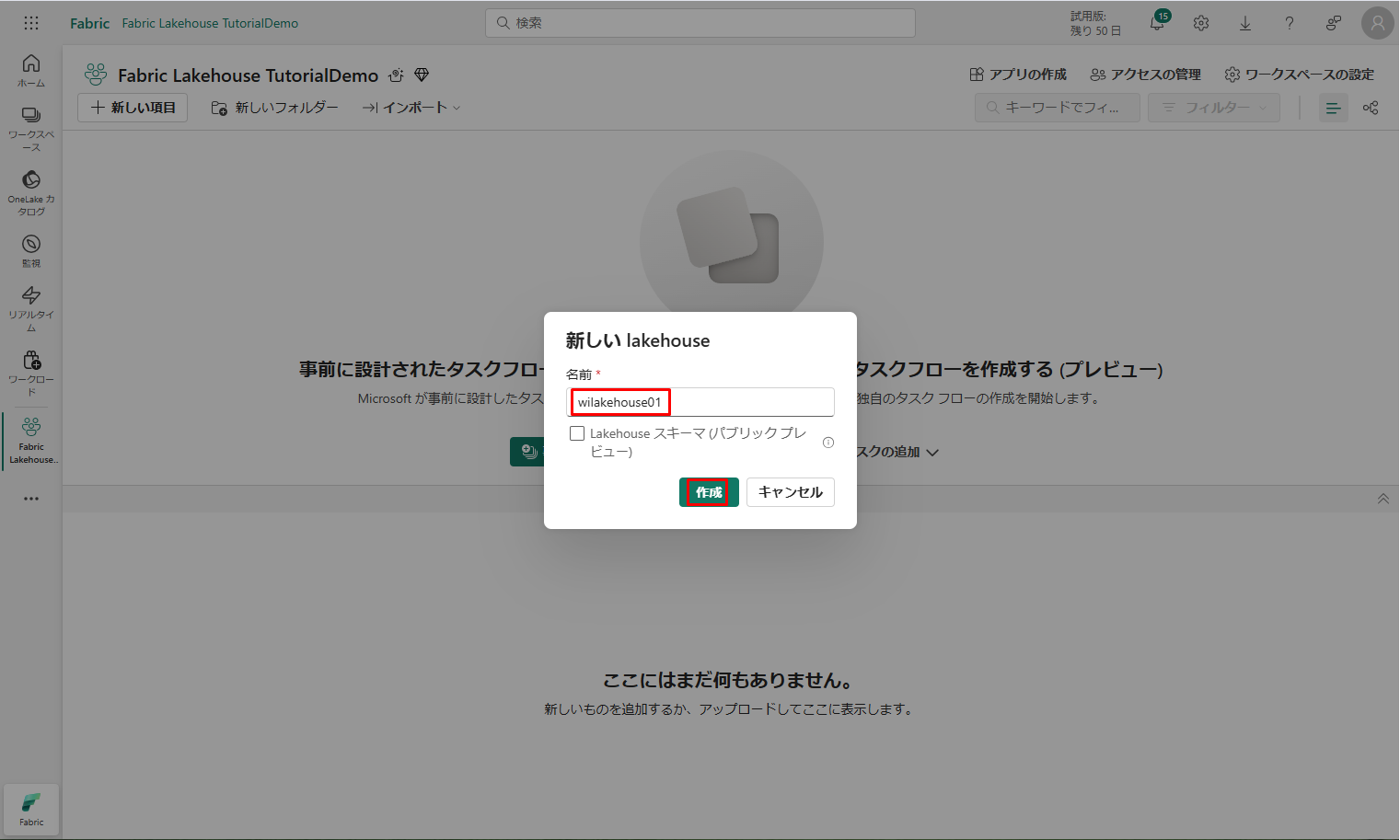
Task: Click the 作成 button in dialog
Action: click(709, 492)
